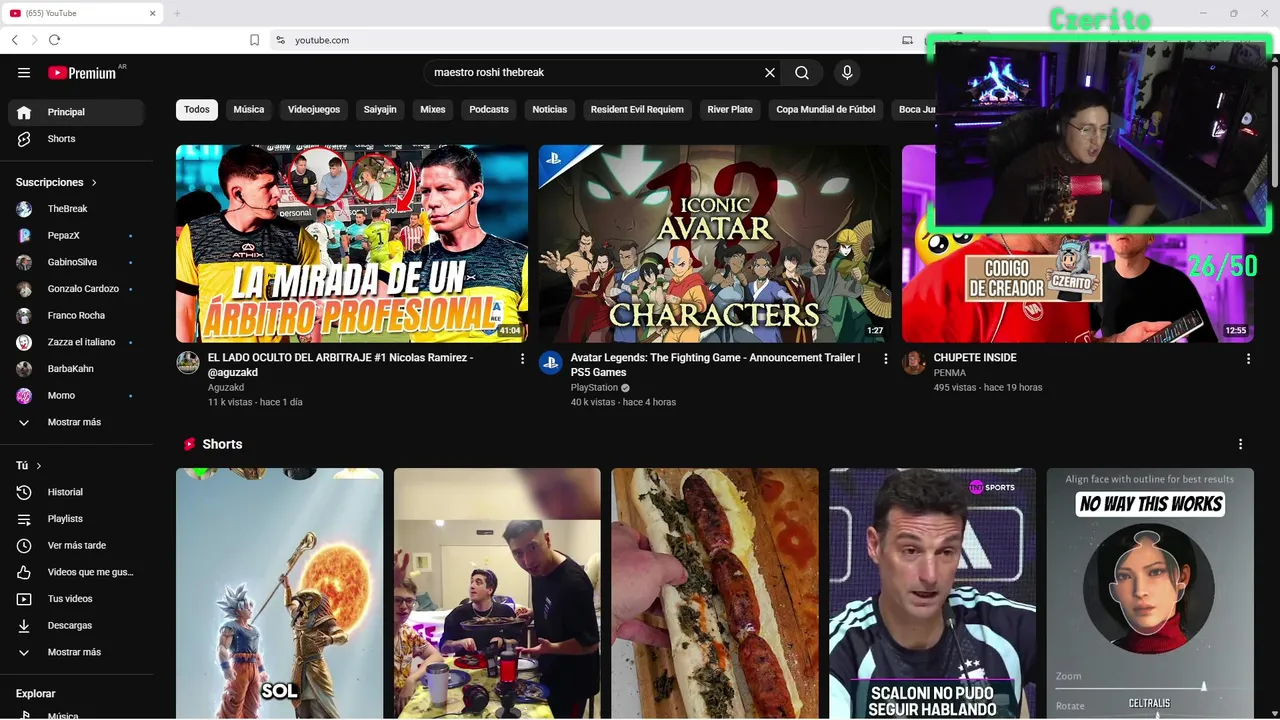Viewport: 1280px width, 720px height.
Task: Open choripán sandwich short
Action: (x=715, y=593)
